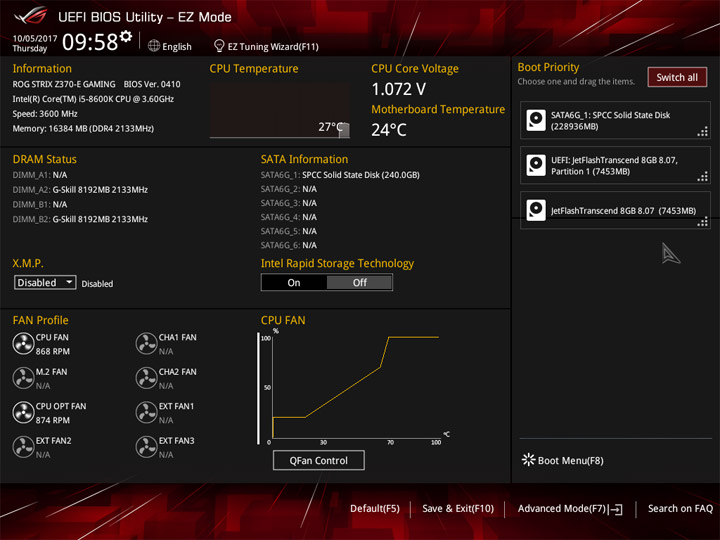Open the X.M.P. Disabled dropdown
720x540 pixels.
tap(45, 282)
